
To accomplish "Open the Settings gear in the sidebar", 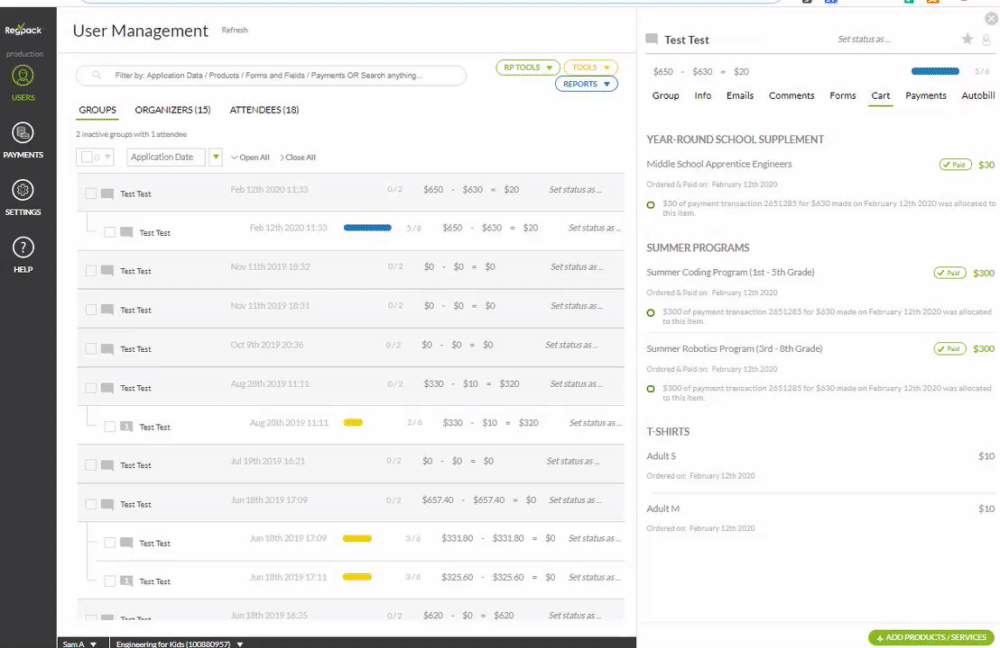I will (23, 196).
